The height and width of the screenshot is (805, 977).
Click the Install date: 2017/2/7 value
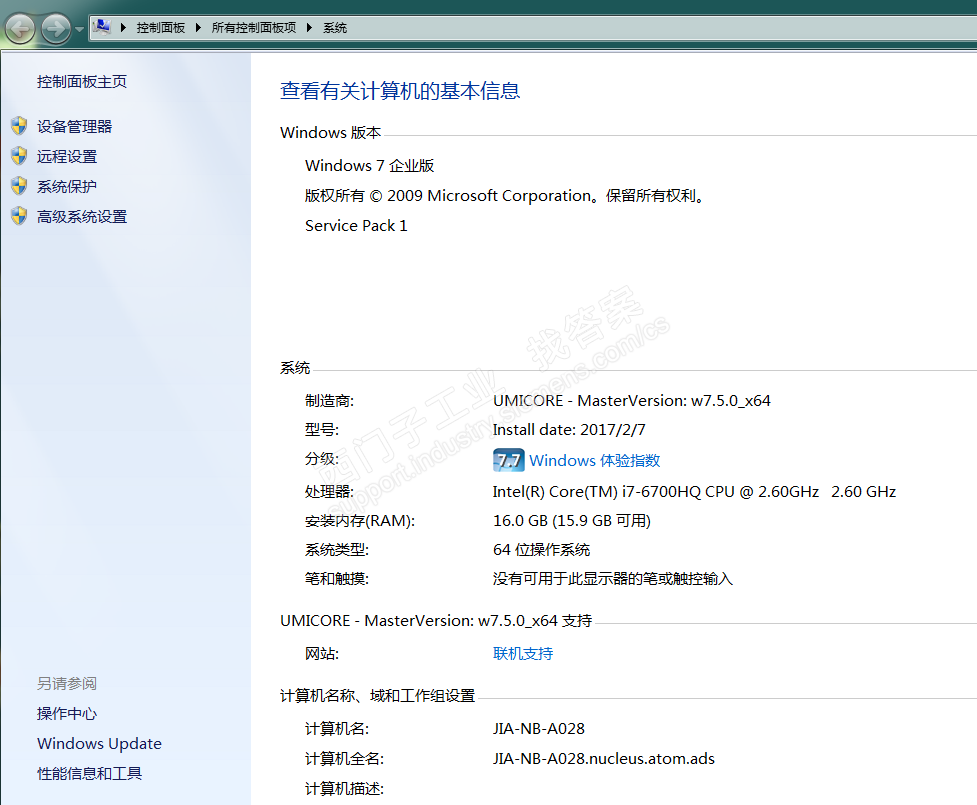point(569,430)
